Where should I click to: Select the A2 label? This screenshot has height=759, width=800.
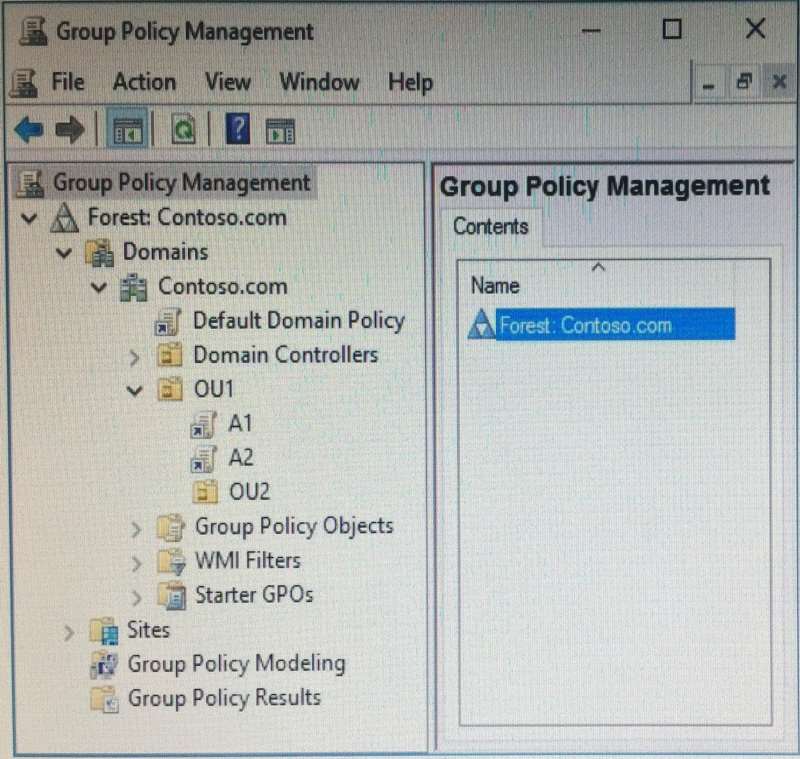(241, 458)
